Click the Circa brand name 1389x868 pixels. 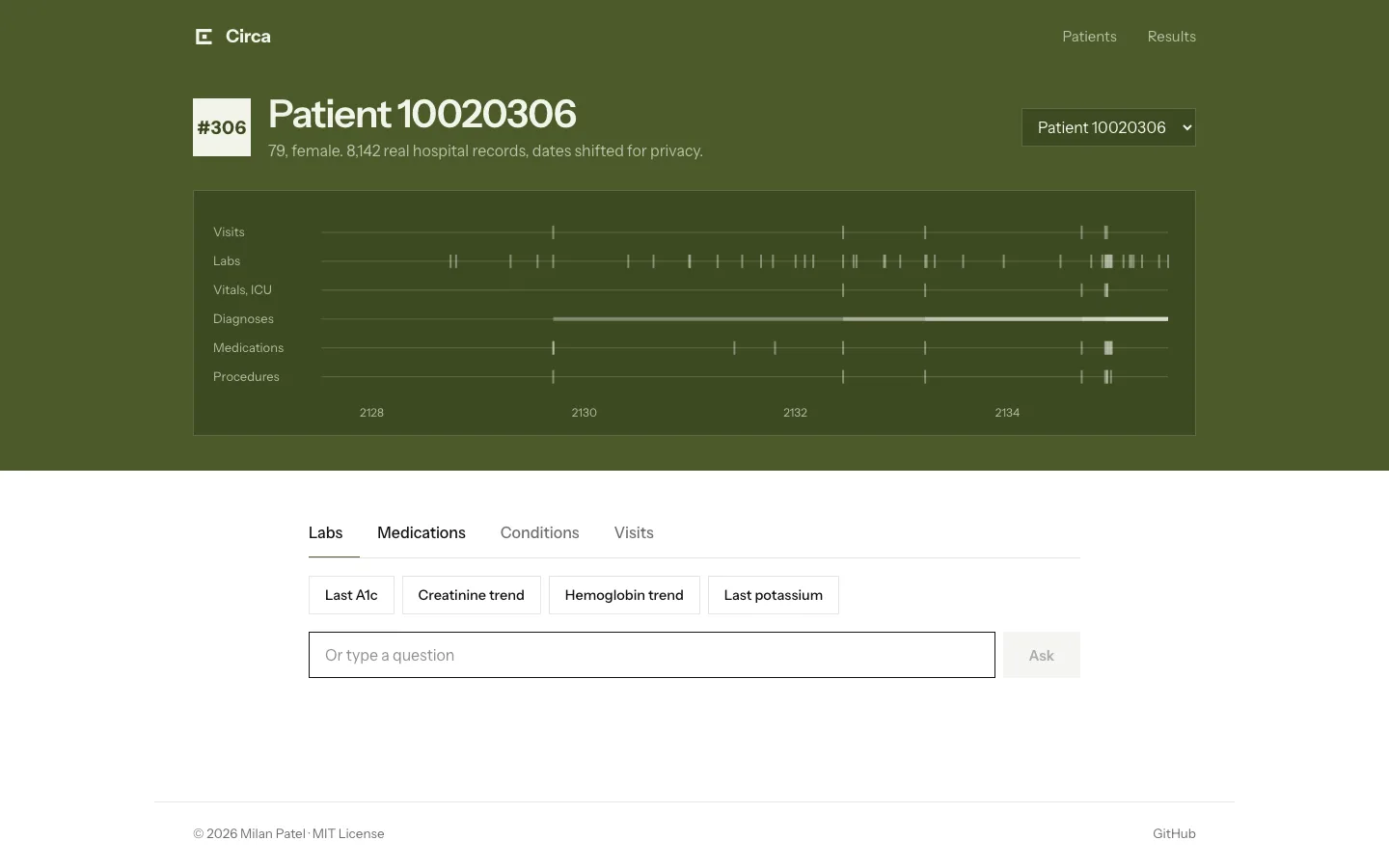pyautogui.click(x=248, y=37)
